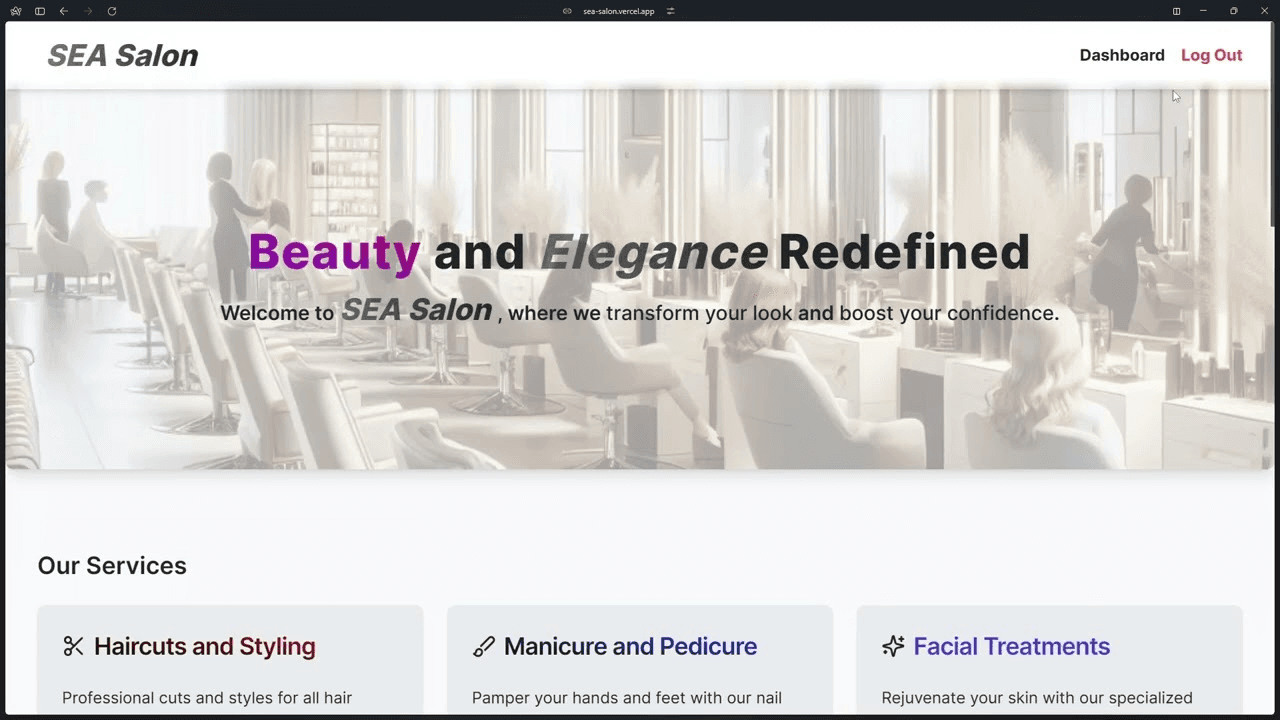1280x720 pixels.
Task: Select the Manicure and Pedicure heading
Action: [x=630, y=646]
